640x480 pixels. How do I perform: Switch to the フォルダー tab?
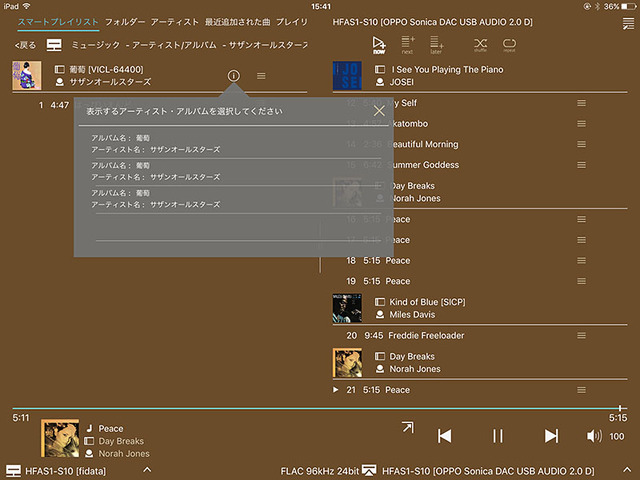124,21
